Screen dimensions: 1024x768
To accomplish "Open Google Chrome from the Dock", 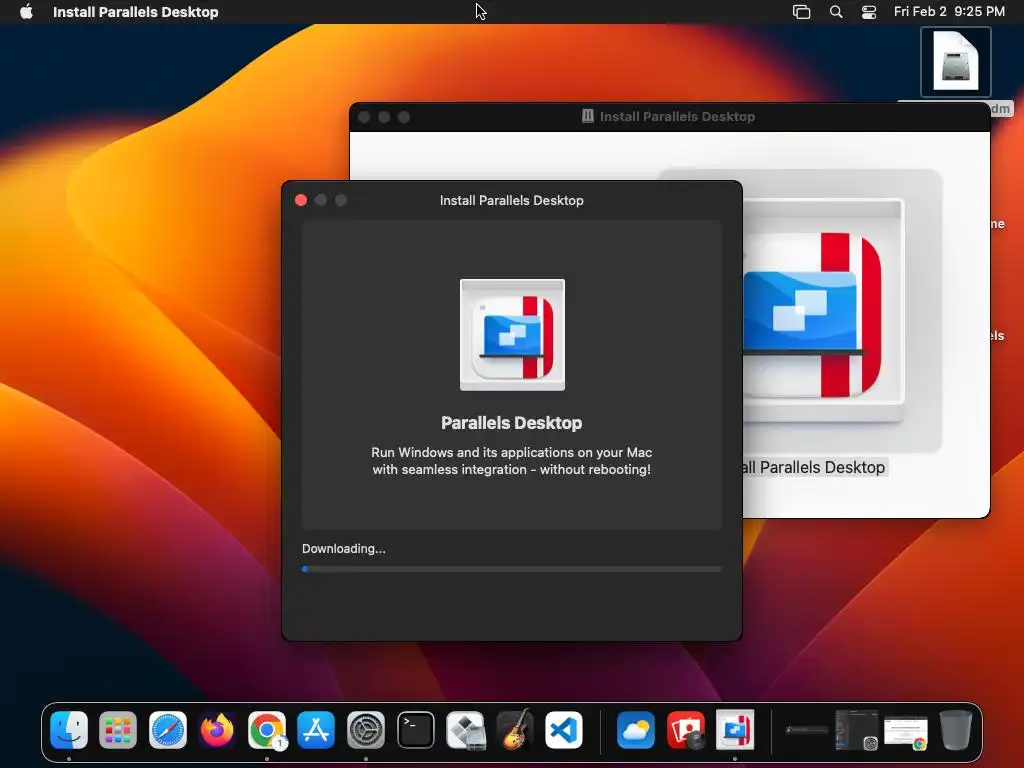I will 266,729.
